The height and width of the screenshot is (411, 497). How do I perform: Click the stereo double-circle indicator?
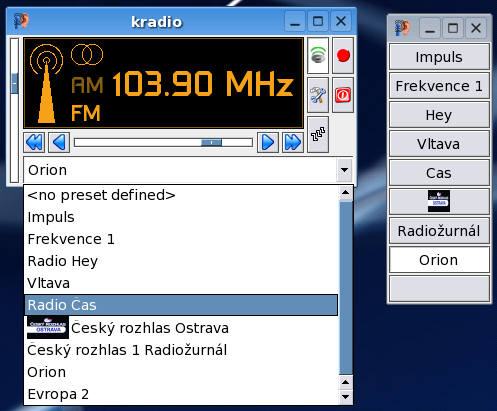(x=87, y=54)
